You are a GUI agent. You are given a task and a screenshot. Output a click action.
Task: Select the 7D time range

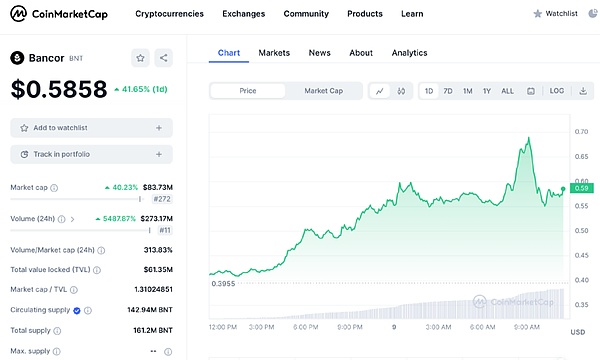[x=448, y=91]
